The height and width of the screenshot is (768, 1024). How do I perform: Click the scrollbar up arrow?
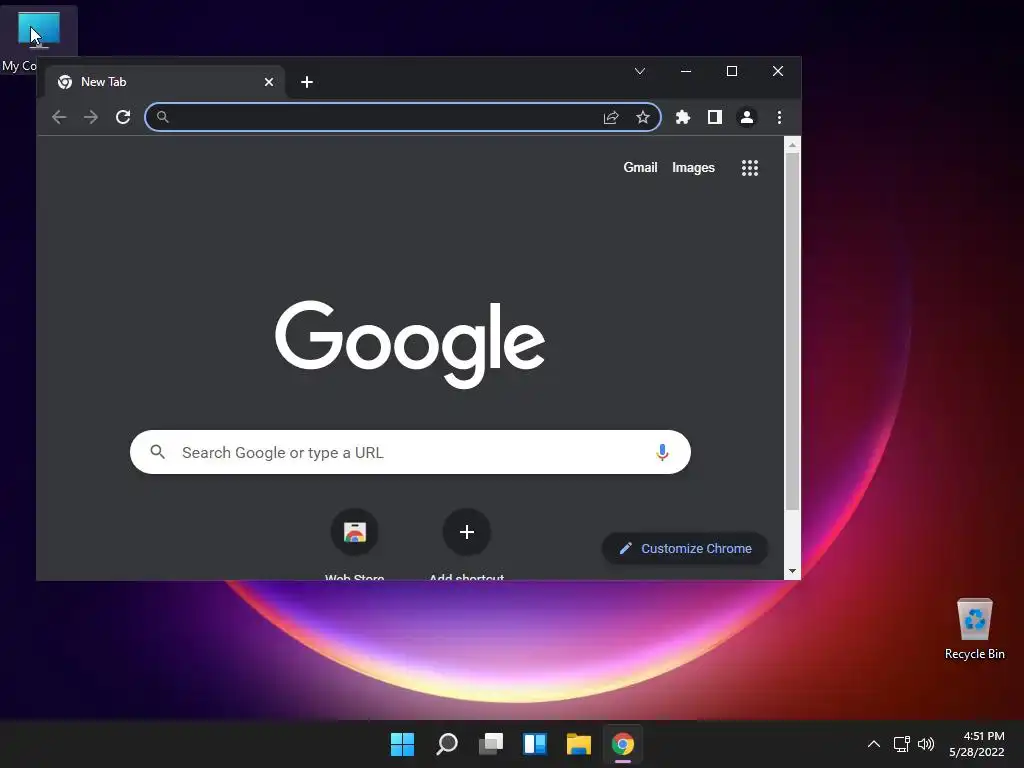792,145
